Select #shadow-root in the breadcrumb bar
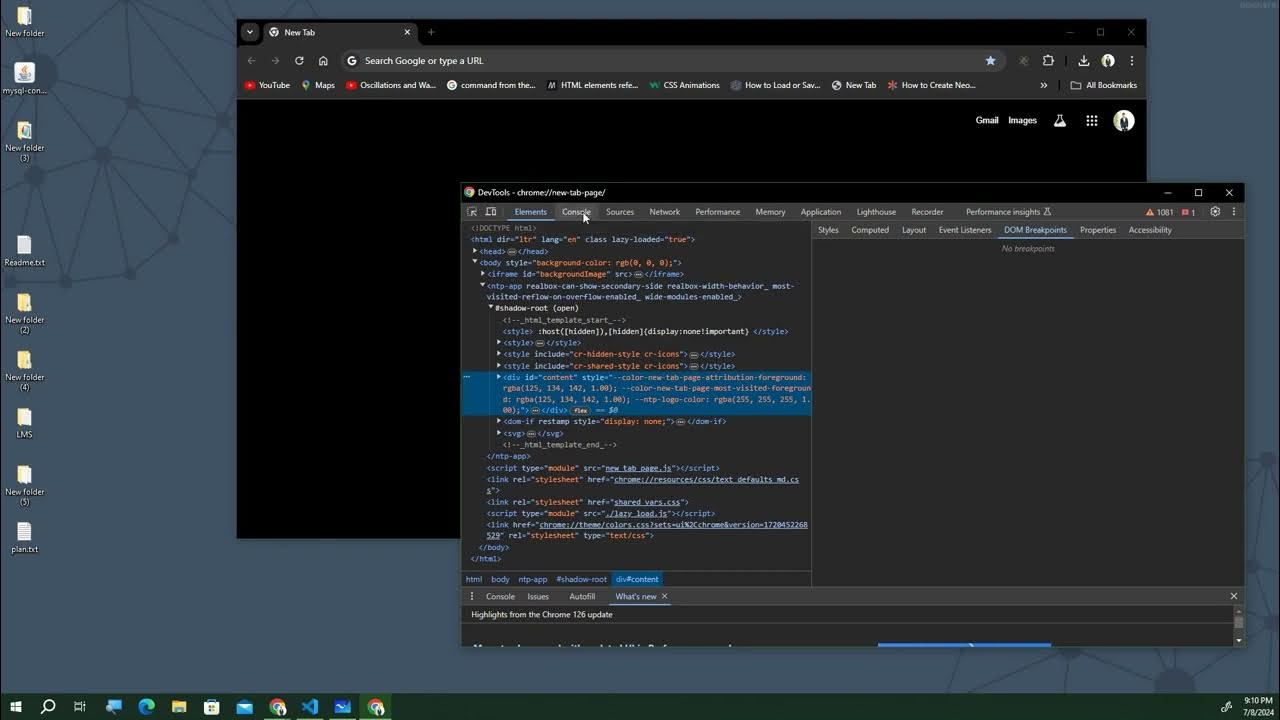Screen dimensions: 1280x720 582,579
